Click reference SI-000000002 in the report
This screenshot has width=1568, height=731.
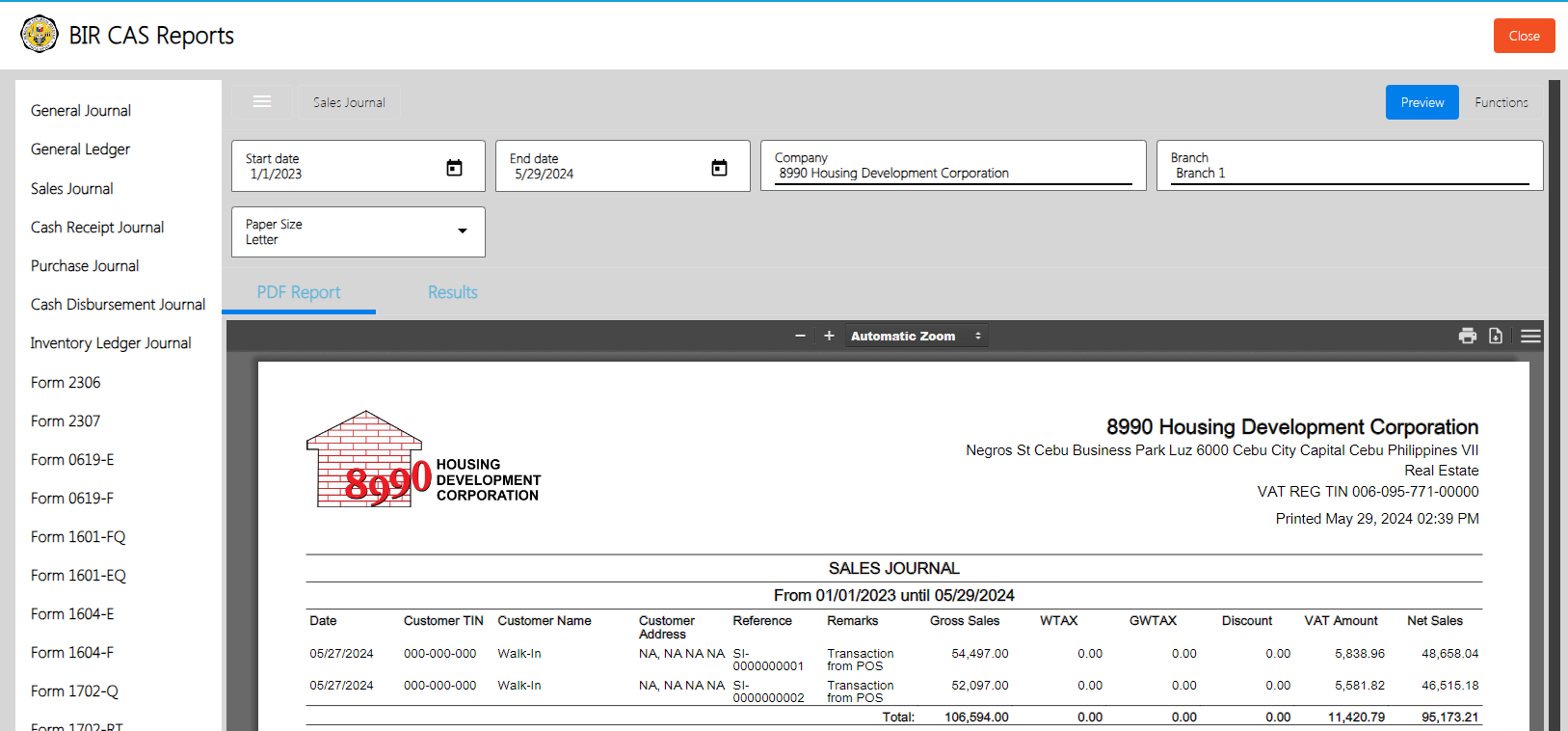point(768,691)
